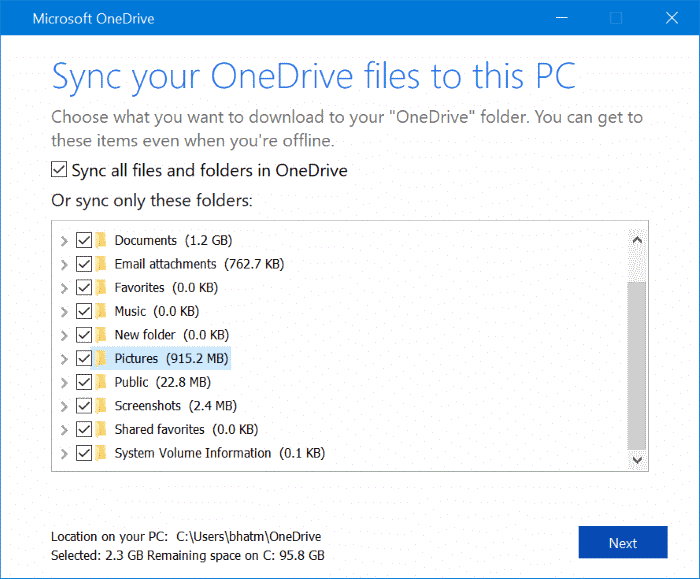This screenshot has height=579, width=700.
Task: Click the System Volume Information folder icon
Action: (x=101, y=453)
